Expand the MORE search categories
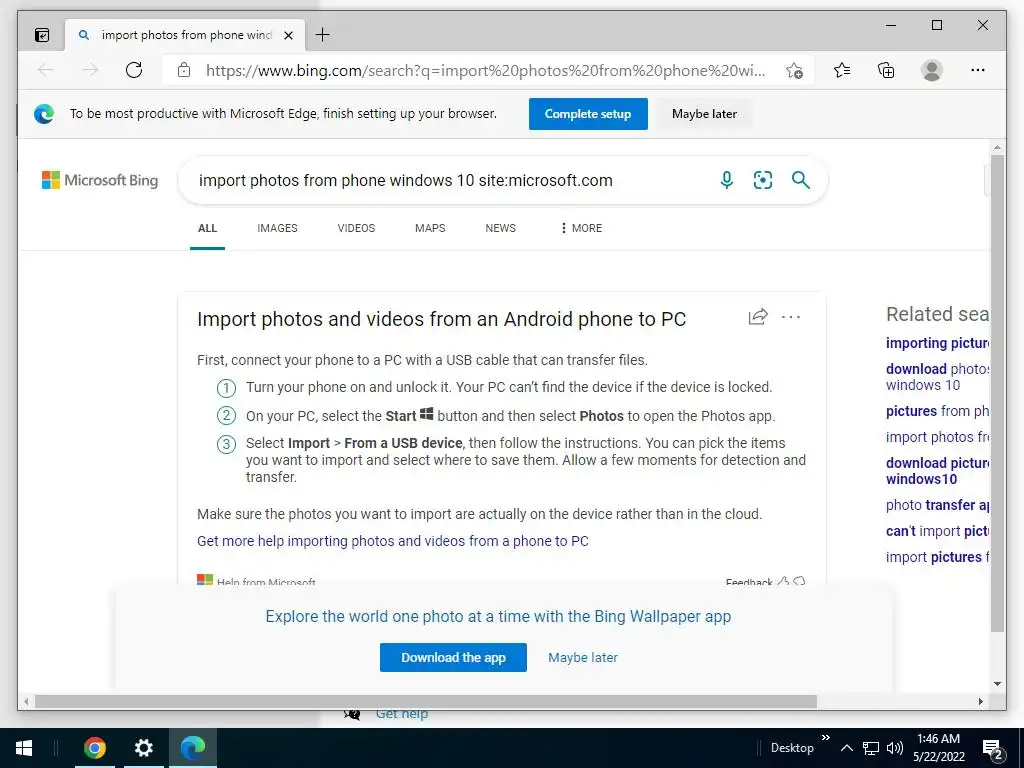Screen dimensions: 1024x768 (x=581, y=229)
